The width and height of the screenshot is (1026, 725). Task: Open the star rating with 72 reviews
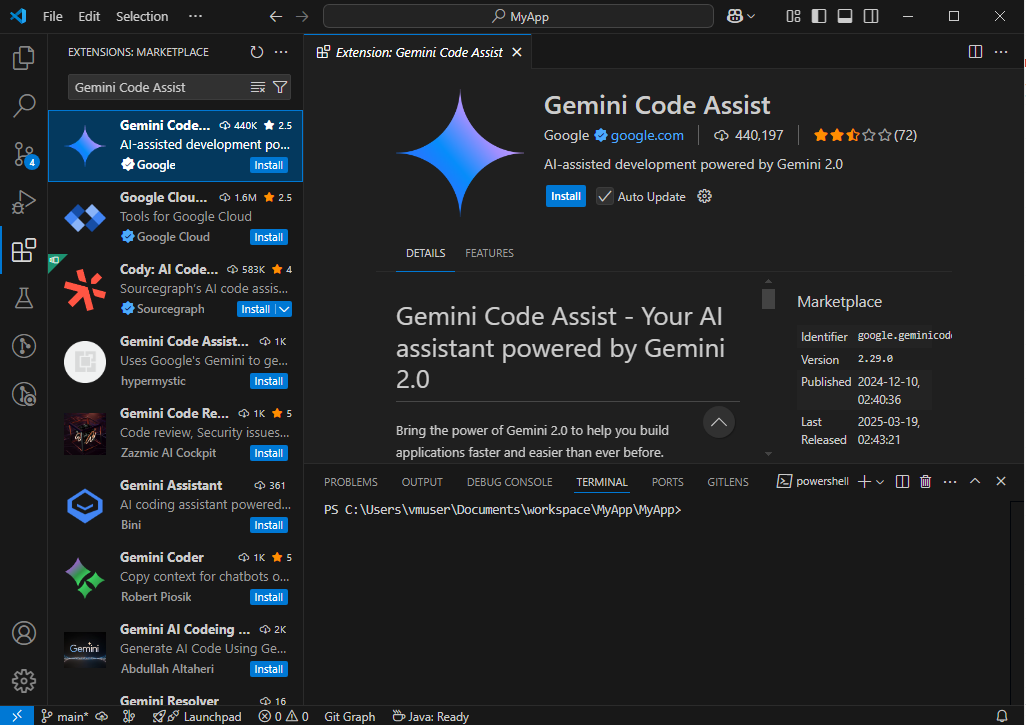point(865,135)
